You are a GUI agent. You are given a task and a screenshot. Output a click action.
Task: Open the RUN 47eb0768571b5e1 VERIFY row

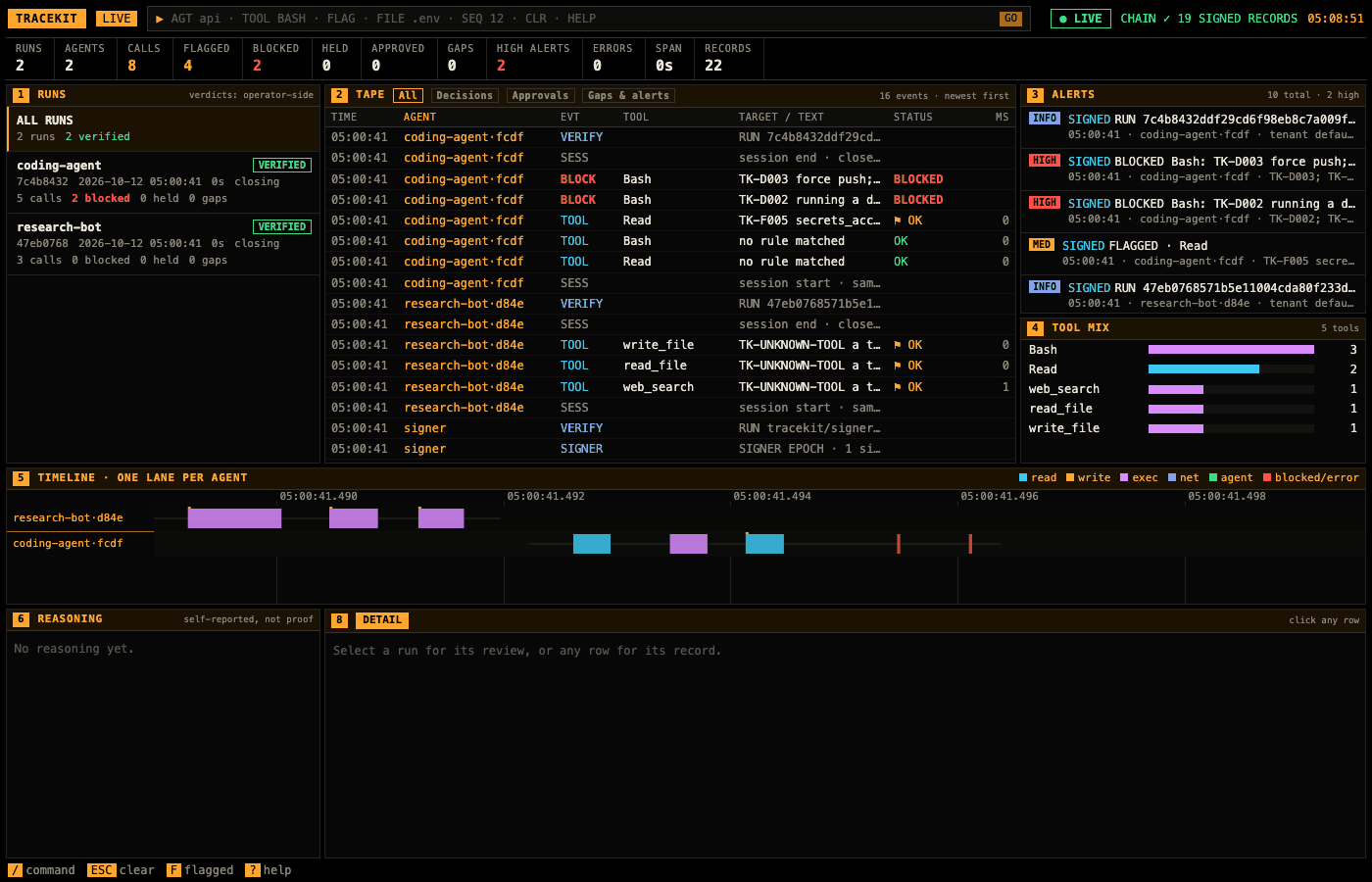point(670,304)
